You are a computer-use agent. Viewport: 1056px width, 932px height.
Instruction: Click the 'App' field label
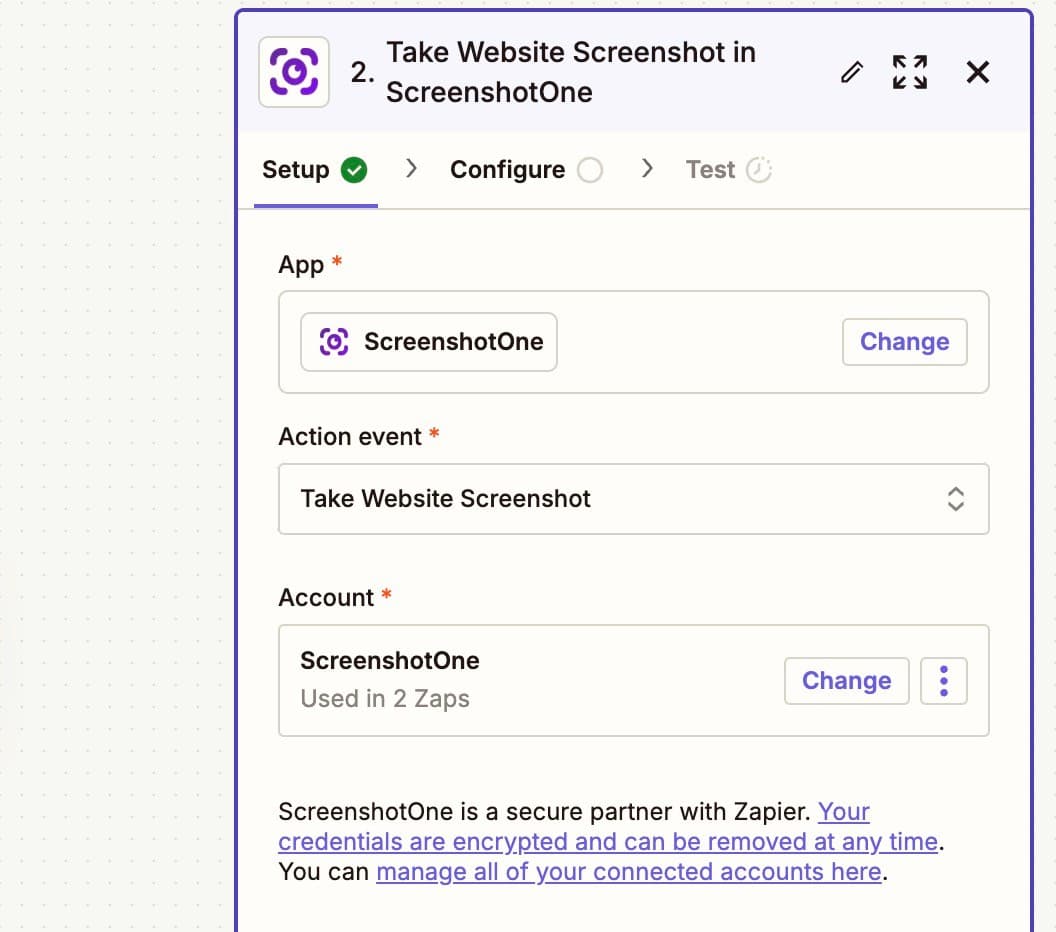click(301, 265)
